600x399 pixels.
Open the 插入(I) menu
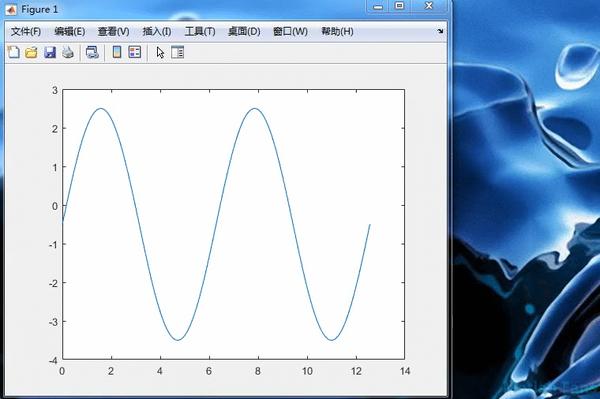point(157,31)
